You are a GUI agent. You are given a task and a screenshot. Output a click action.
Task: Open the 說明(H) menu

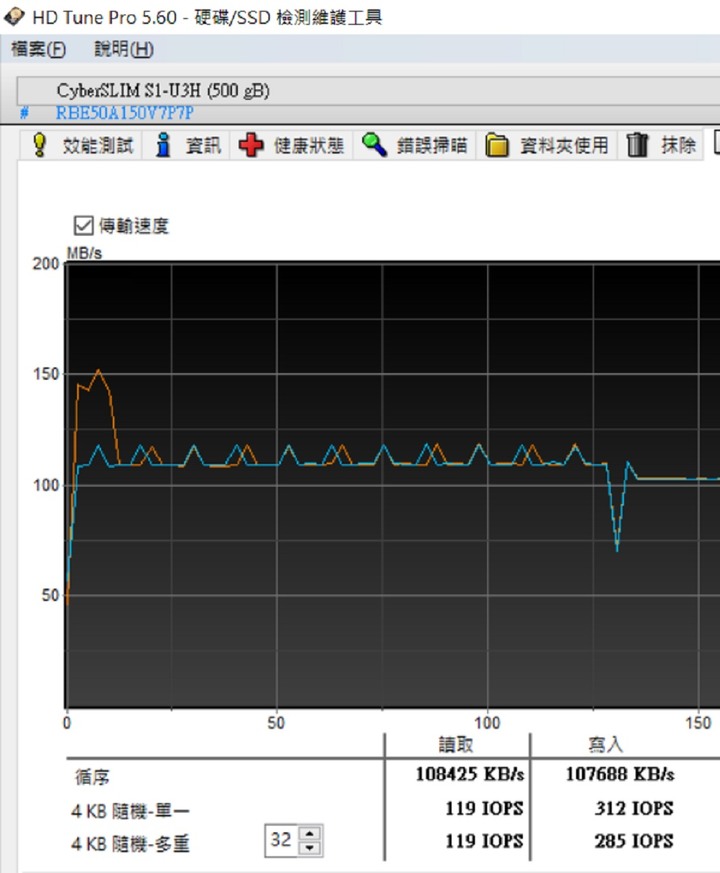124,49
